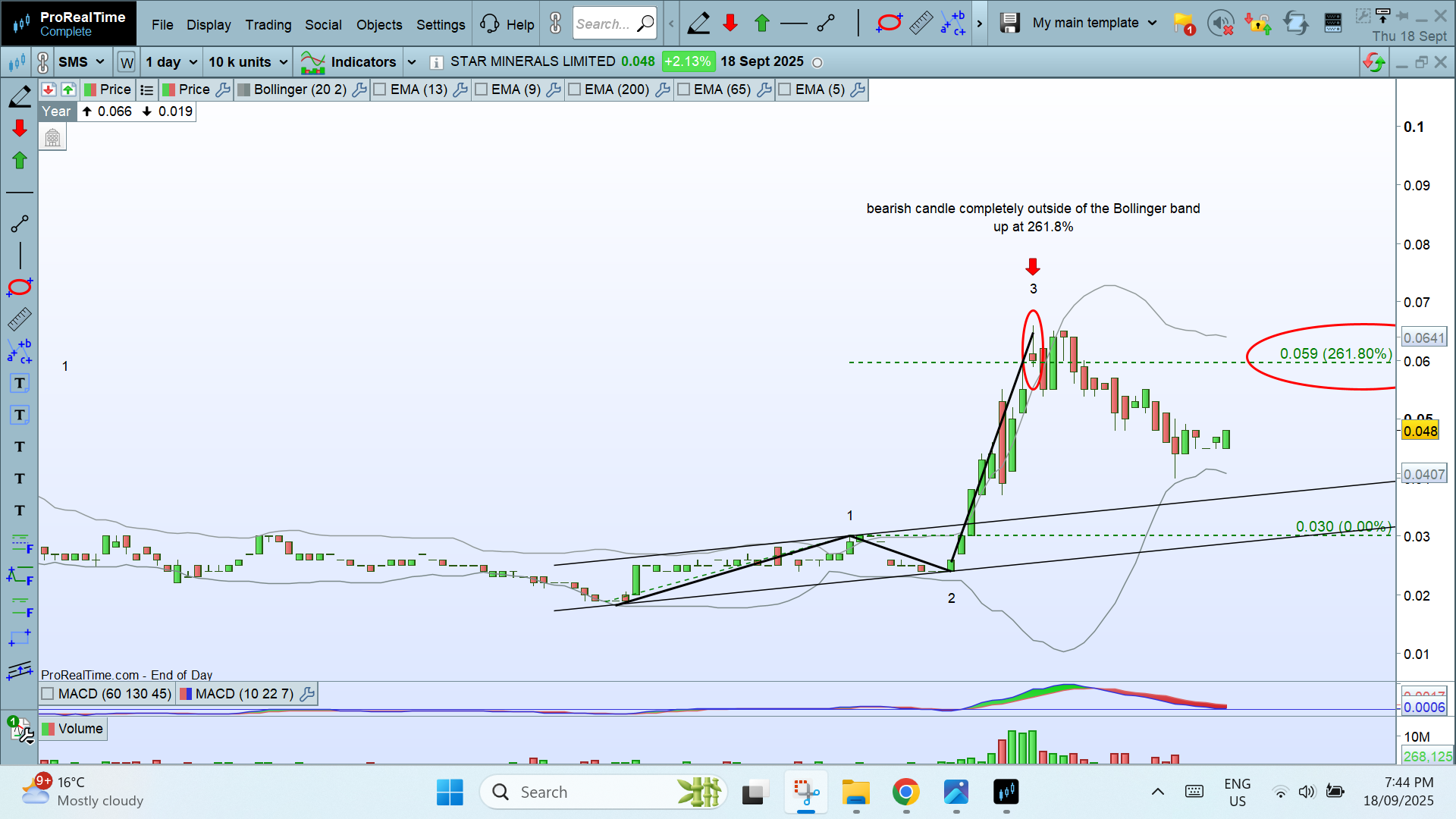Open the Trading menu
The image size is (1456, 819).
pyautogui.click(x=268, y=24)
